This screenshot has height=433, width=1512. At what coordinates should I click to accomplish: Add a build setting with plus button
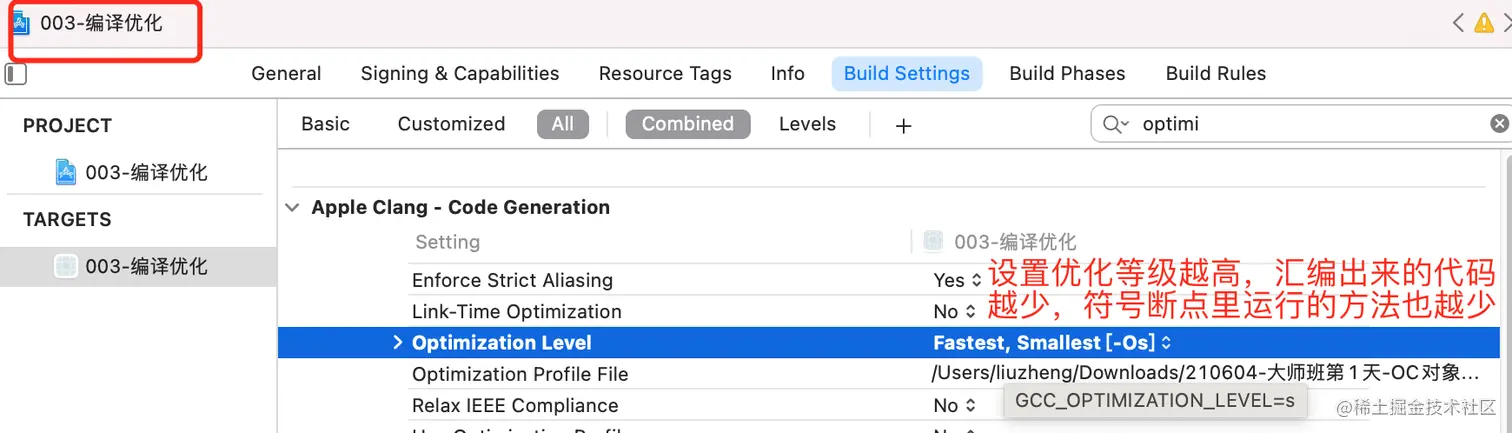[903, 125]
